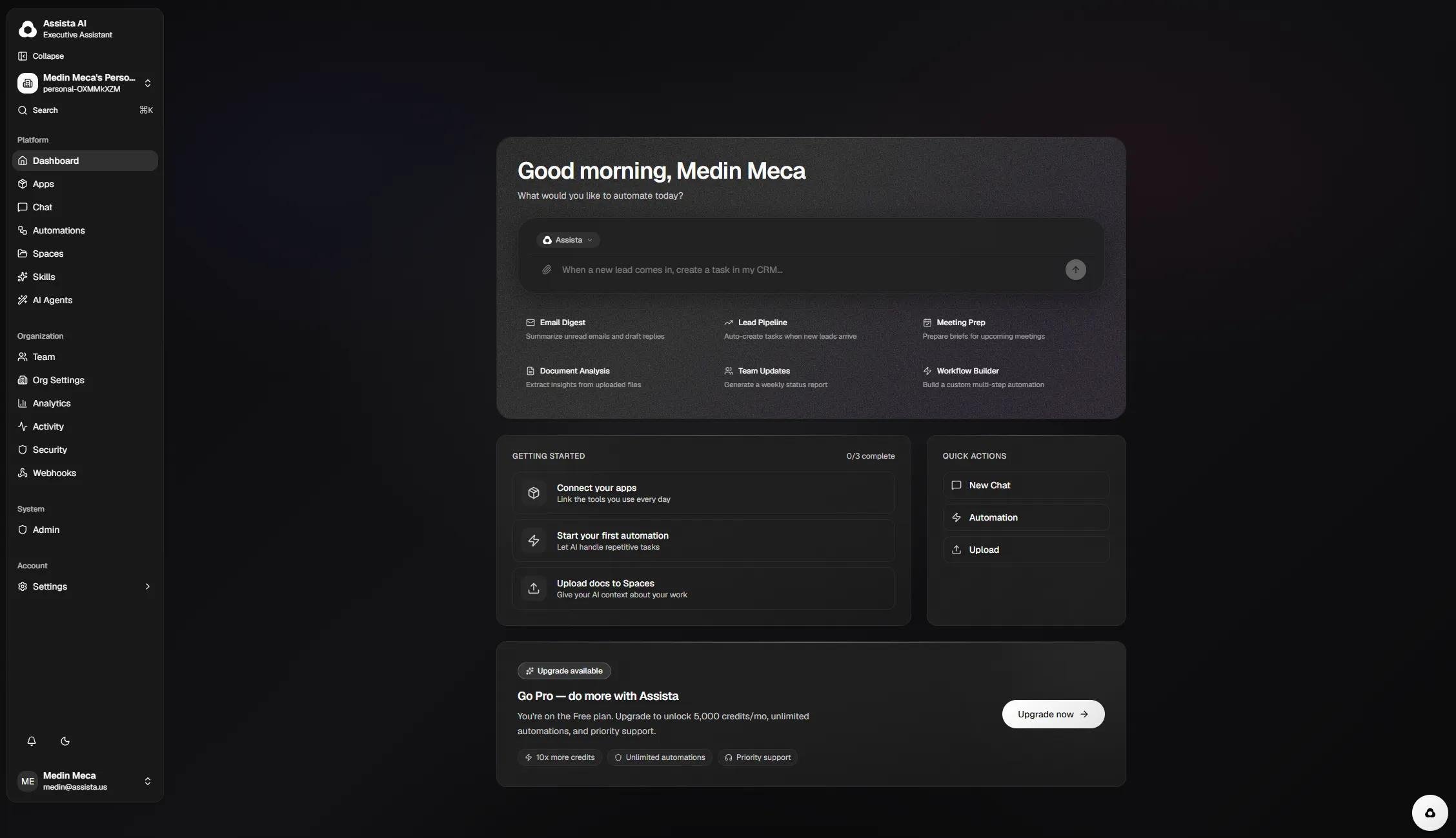Click the Webhooks icon

pos(23,473)
